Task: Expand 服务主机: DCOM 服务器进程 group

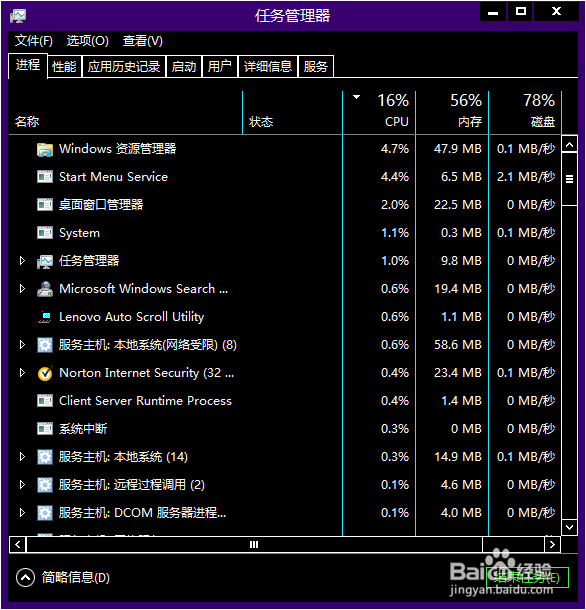Action: pos(22,513)
